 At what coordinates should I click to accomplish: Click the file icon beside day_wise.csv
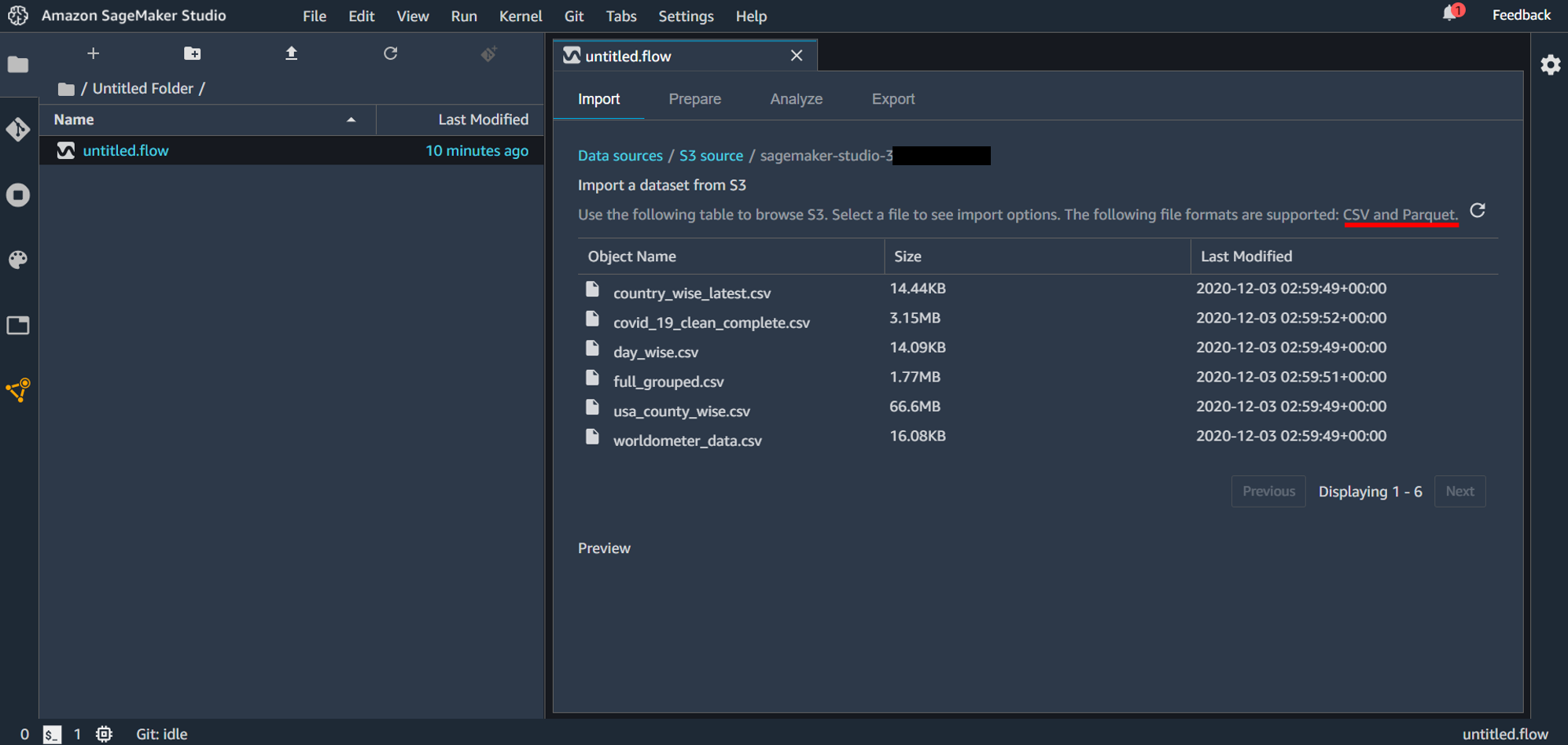(x=592, y=349)
